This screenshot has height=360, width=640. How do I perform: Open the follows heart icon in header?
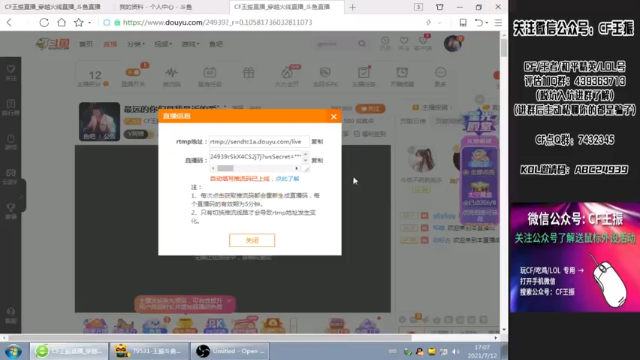[404, 43]
